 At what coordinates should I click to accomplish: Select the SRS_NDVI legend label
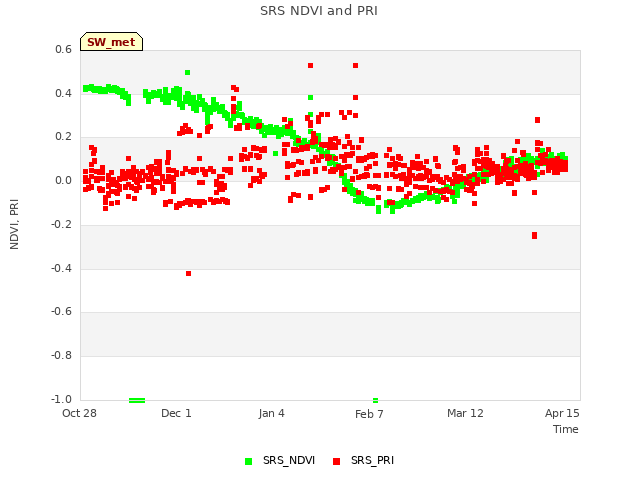click(289, 460)
